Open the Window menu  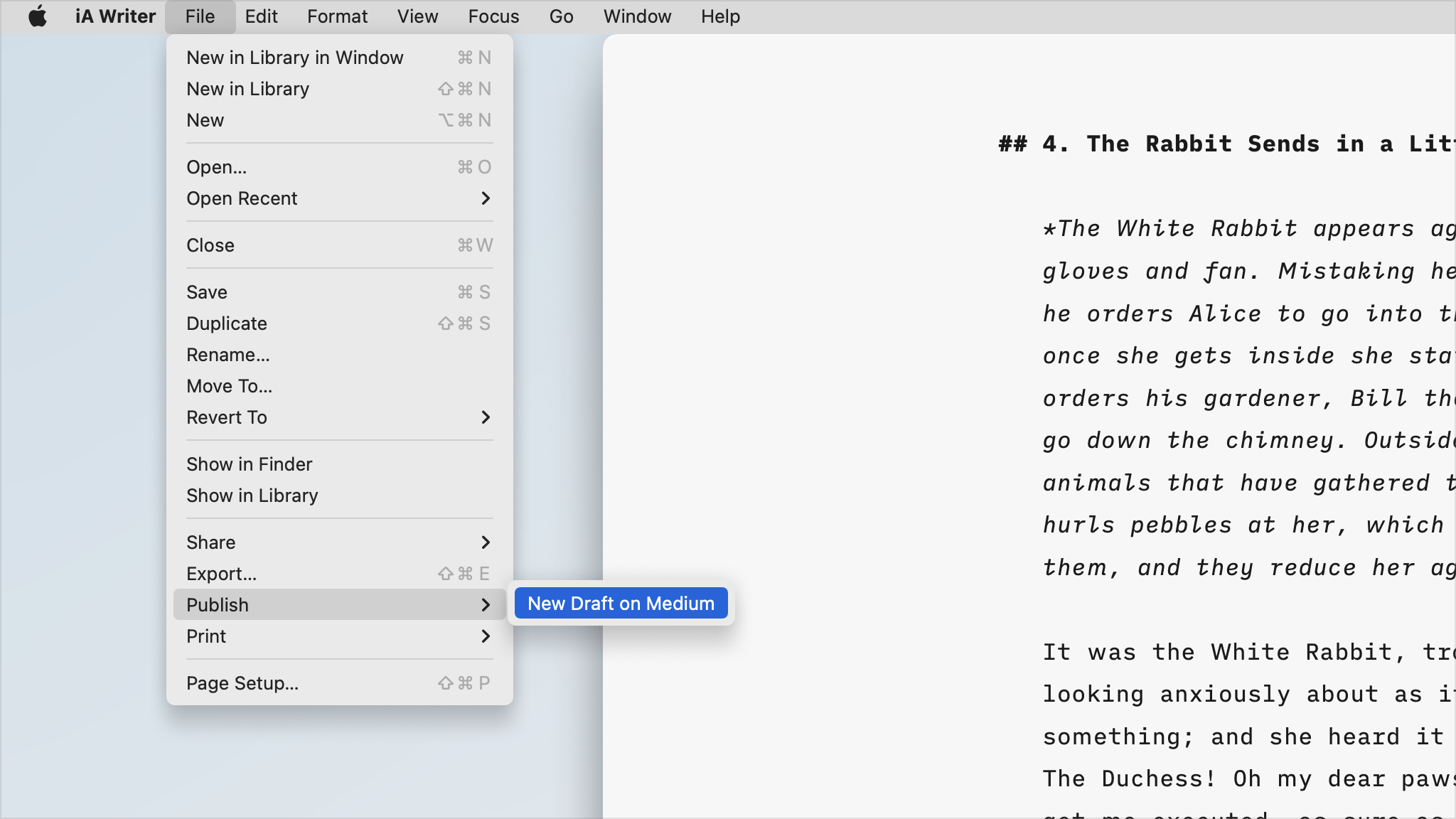pos(637,16)
